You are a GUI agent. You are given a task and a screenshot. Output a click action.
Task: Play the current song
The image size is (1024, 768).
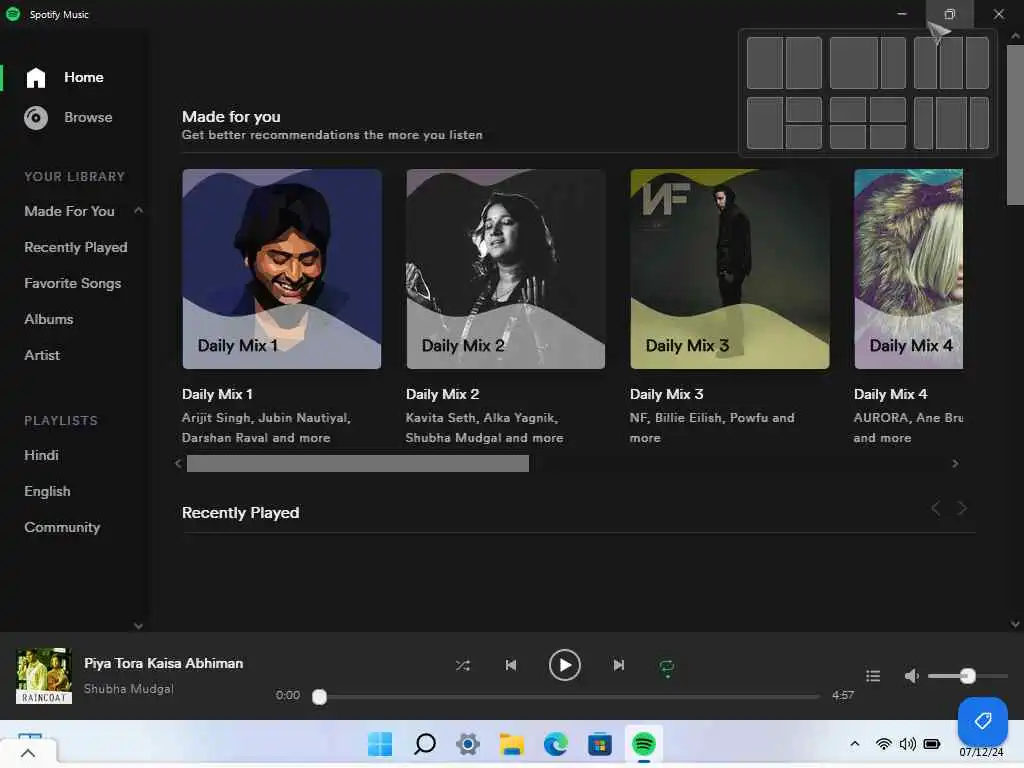(565, 665)
